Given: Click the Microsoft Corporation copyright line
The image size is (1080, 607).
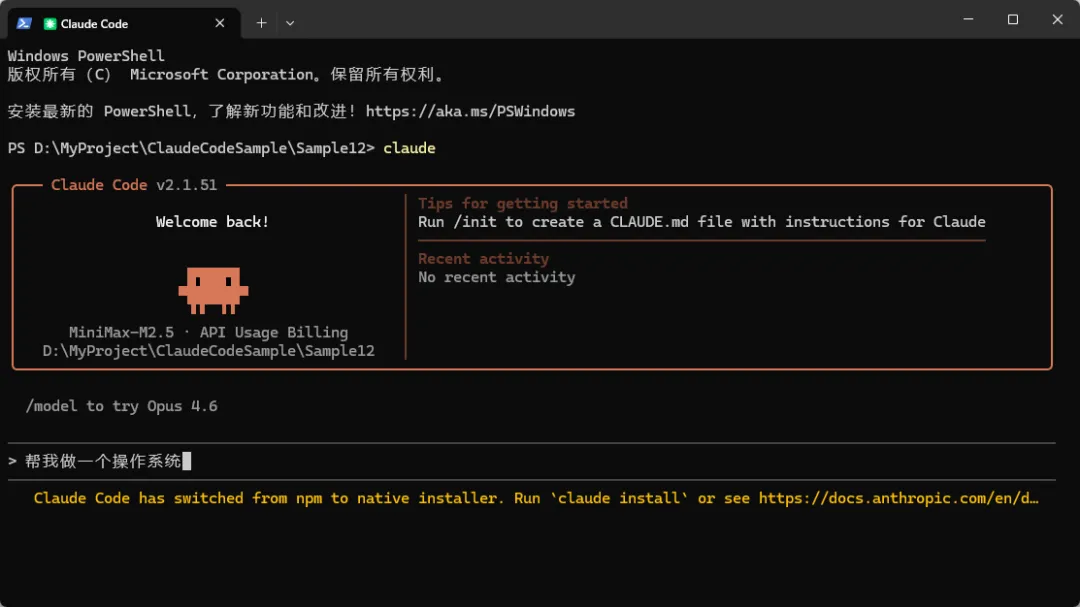Looking at the screenshot, I should click(x=227, y=74).
